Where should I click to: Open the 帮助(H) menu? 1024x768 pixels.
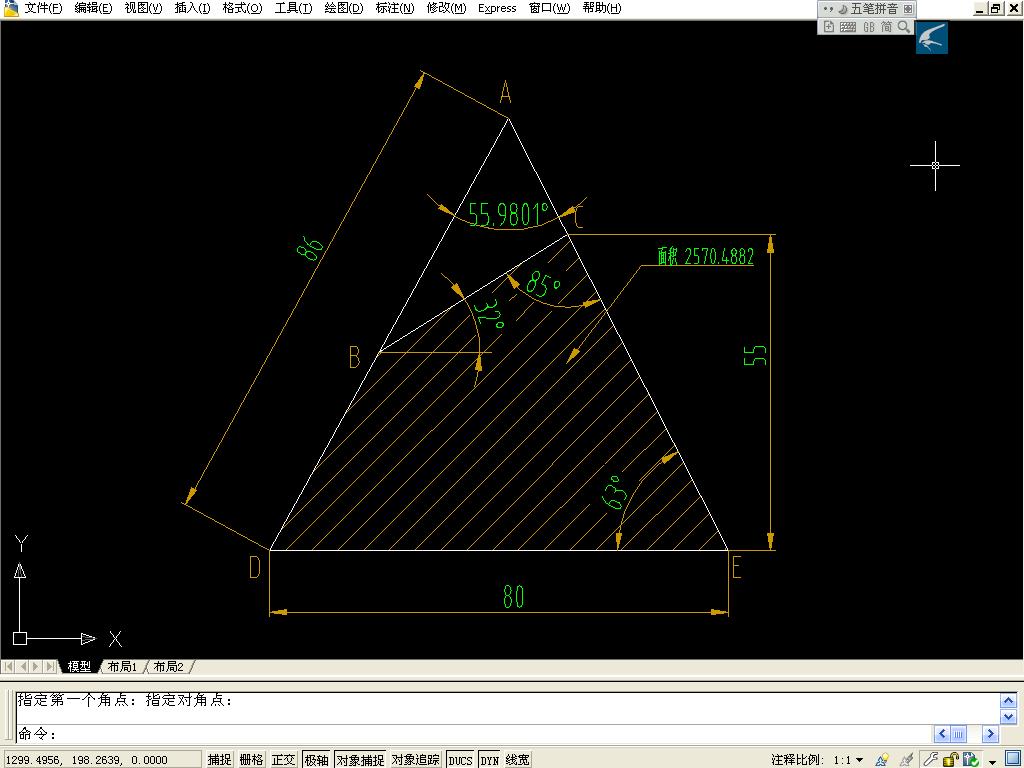point(601,8)
